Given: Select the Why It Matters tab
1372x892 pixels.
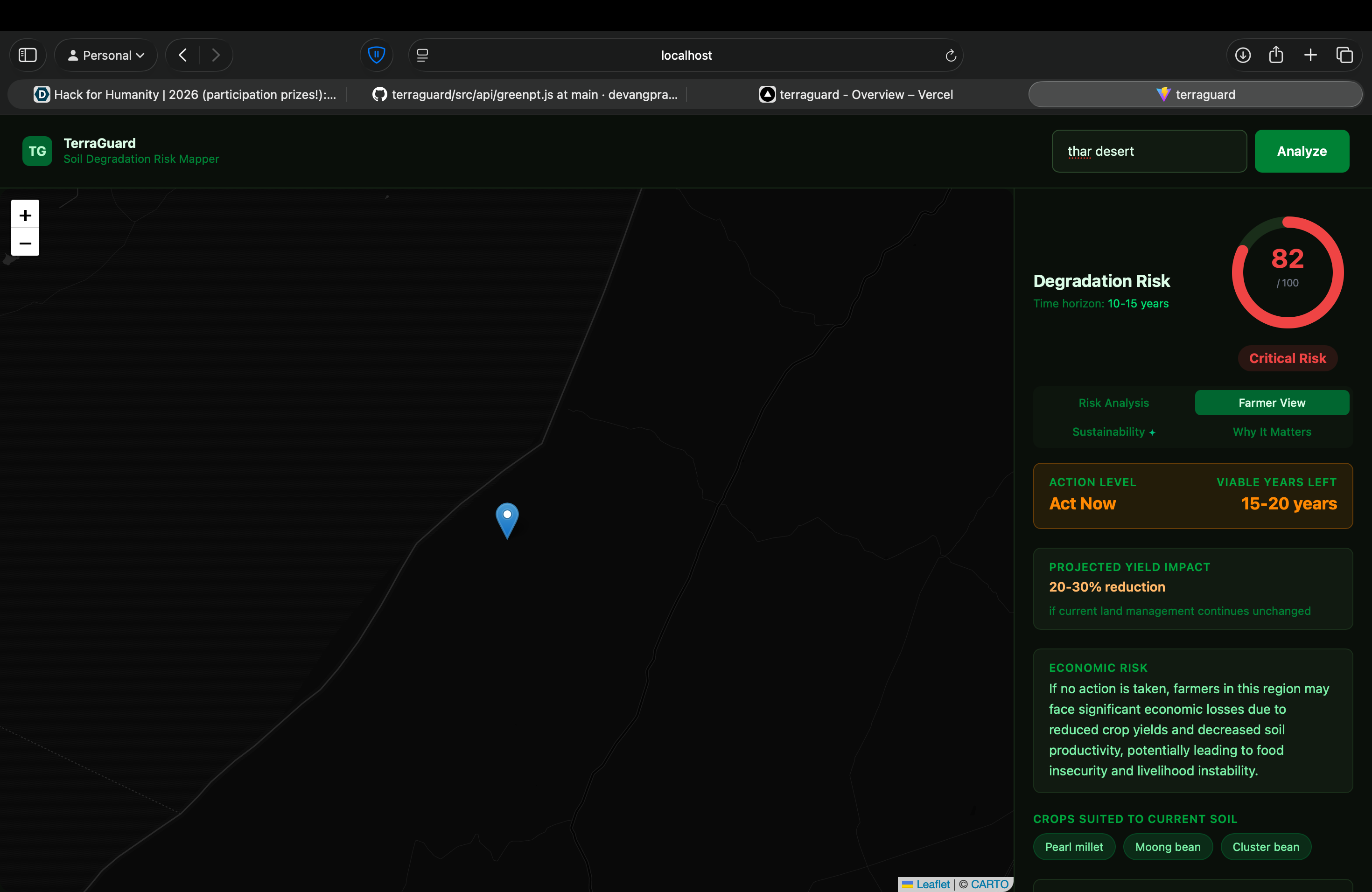Looking at the screenshot, I should click(x=1272, y=432).
